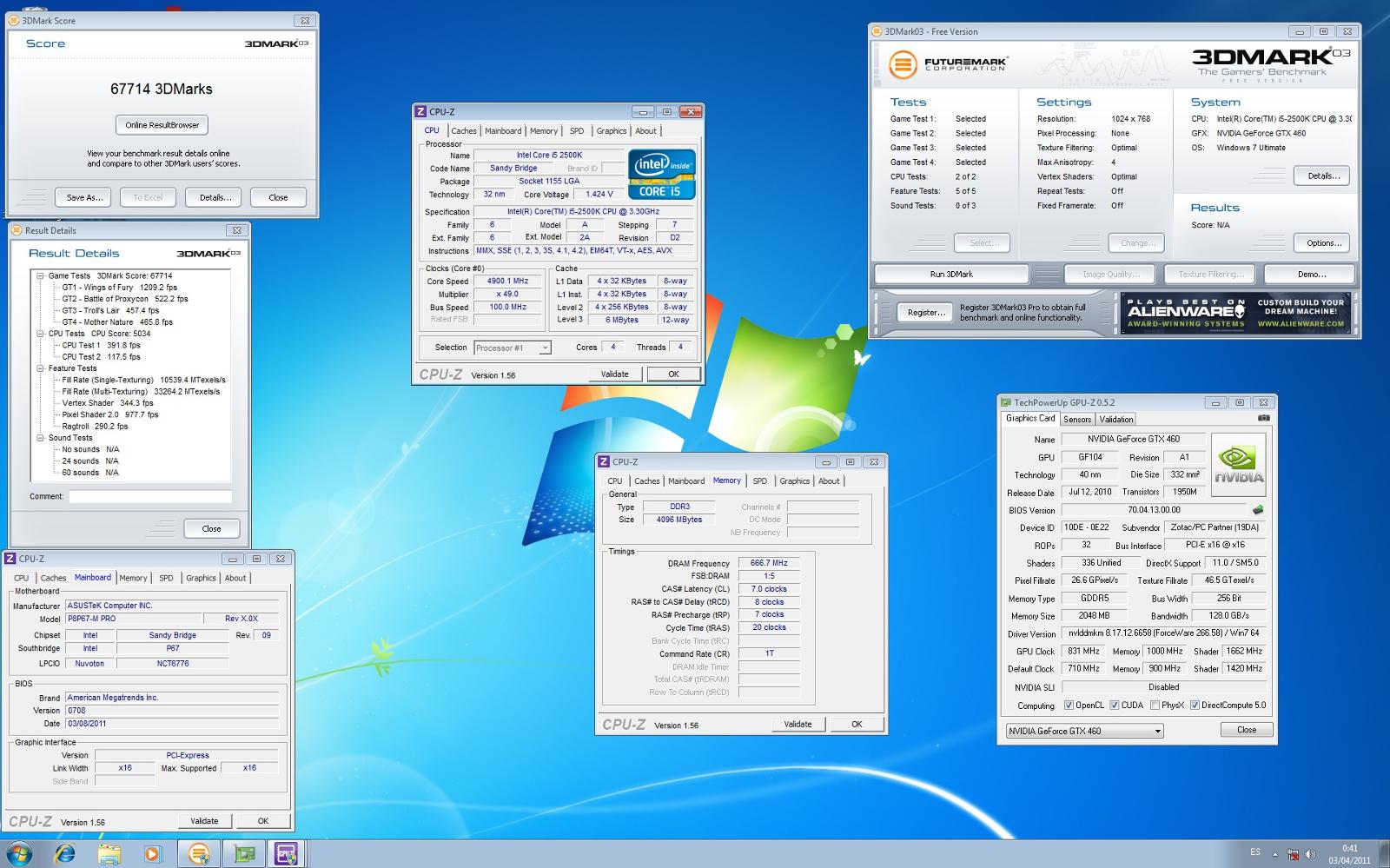Click the Core Speed value 4900.1 MHz

(508, 282)
